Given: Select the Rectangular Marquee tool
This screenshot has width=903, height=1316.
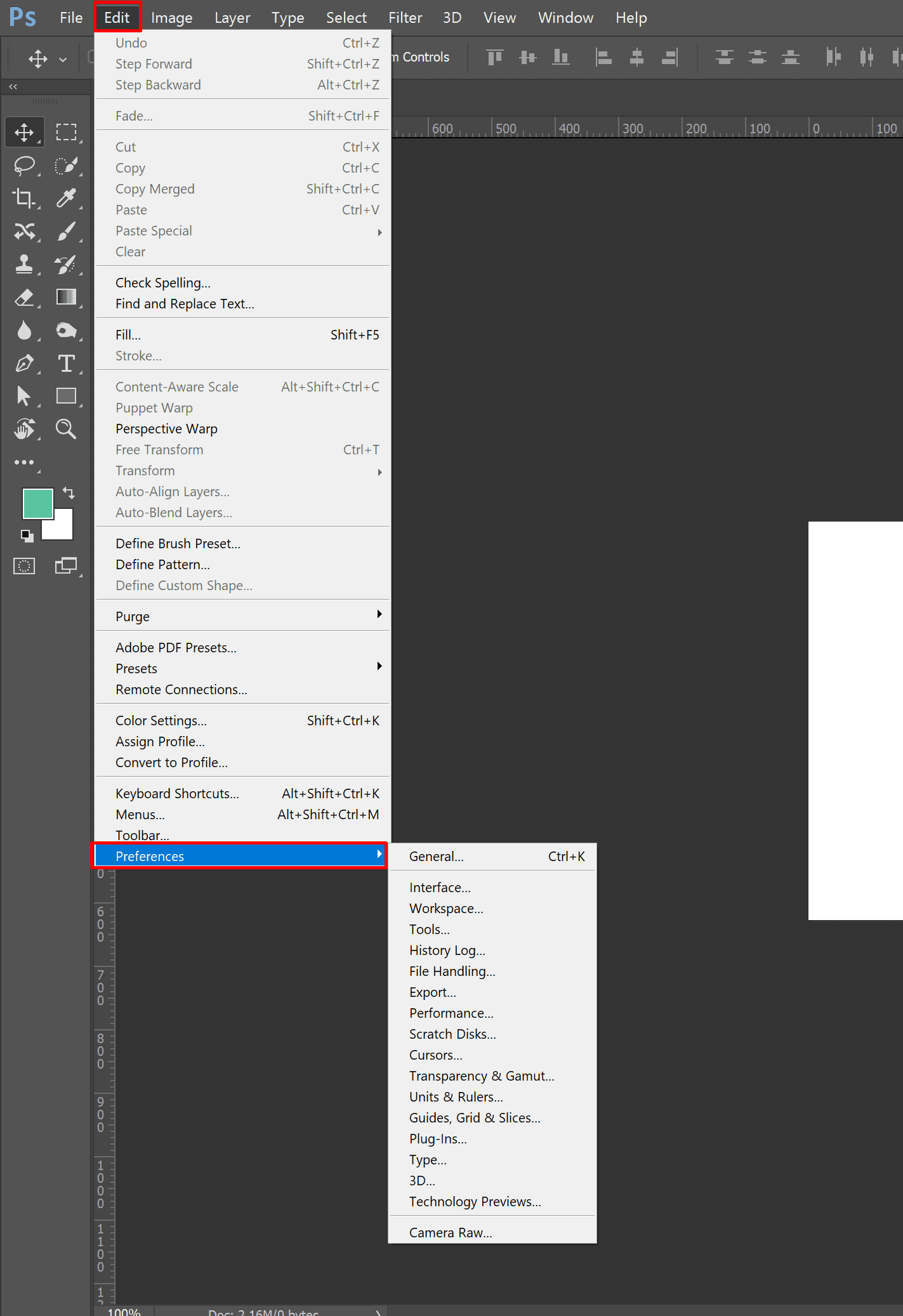Looking at the screenshot, I should 66,133.
